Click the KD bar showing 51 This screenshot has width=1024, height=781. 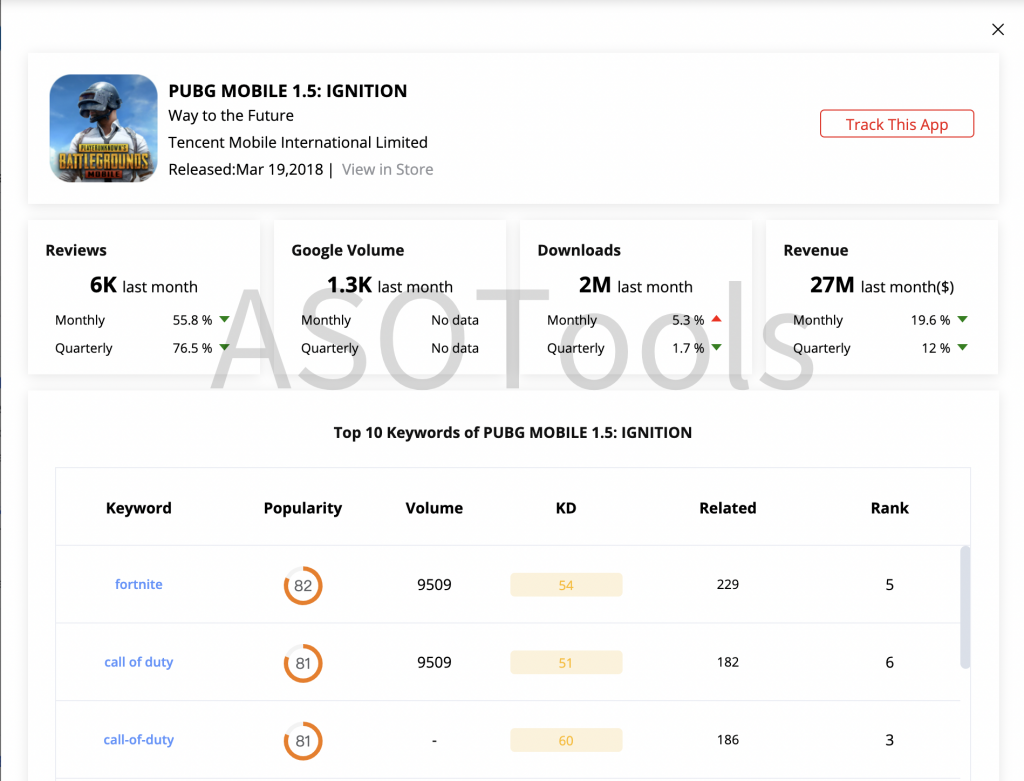566,663
